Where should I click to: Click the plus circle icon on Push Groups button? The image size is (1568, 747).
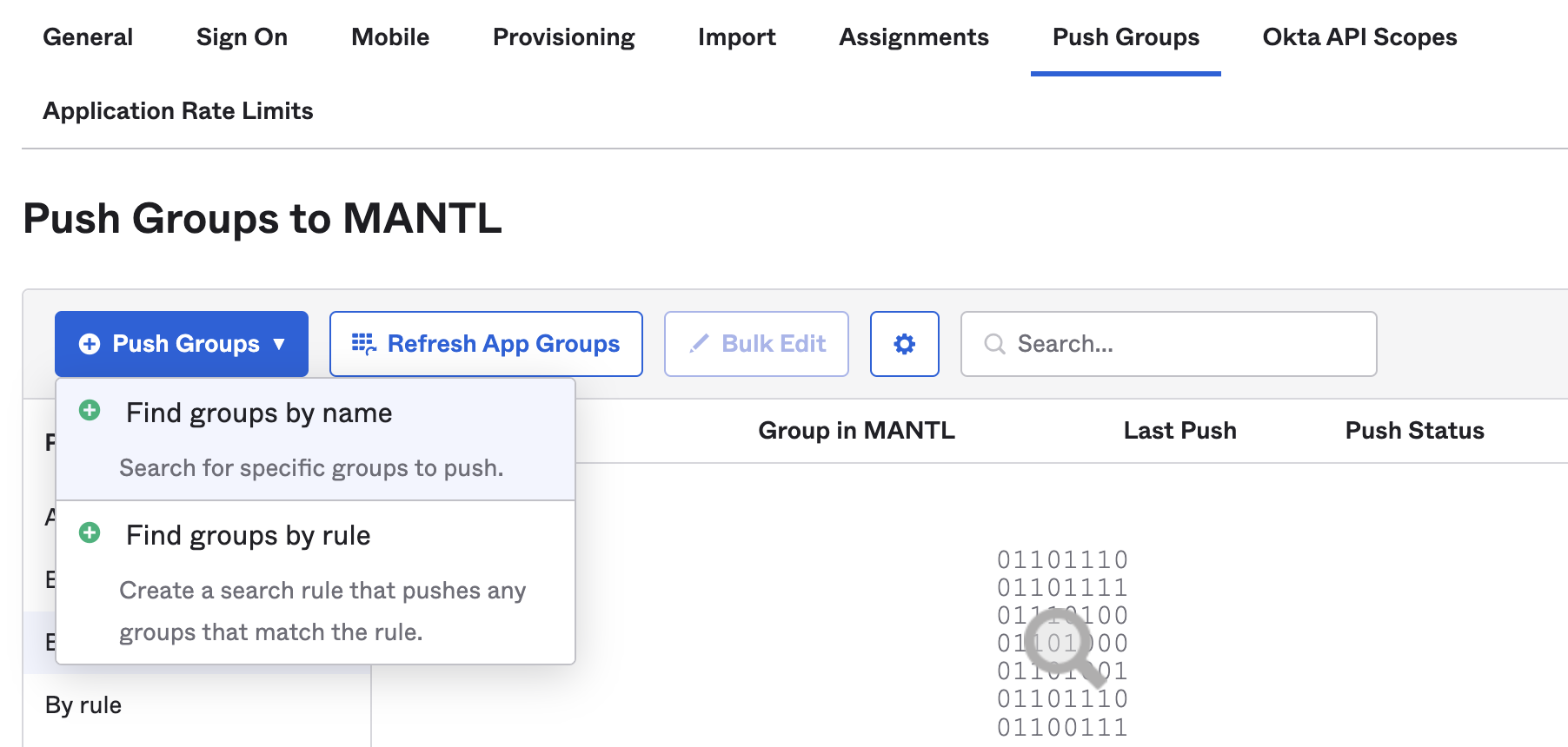pos(90,344)
